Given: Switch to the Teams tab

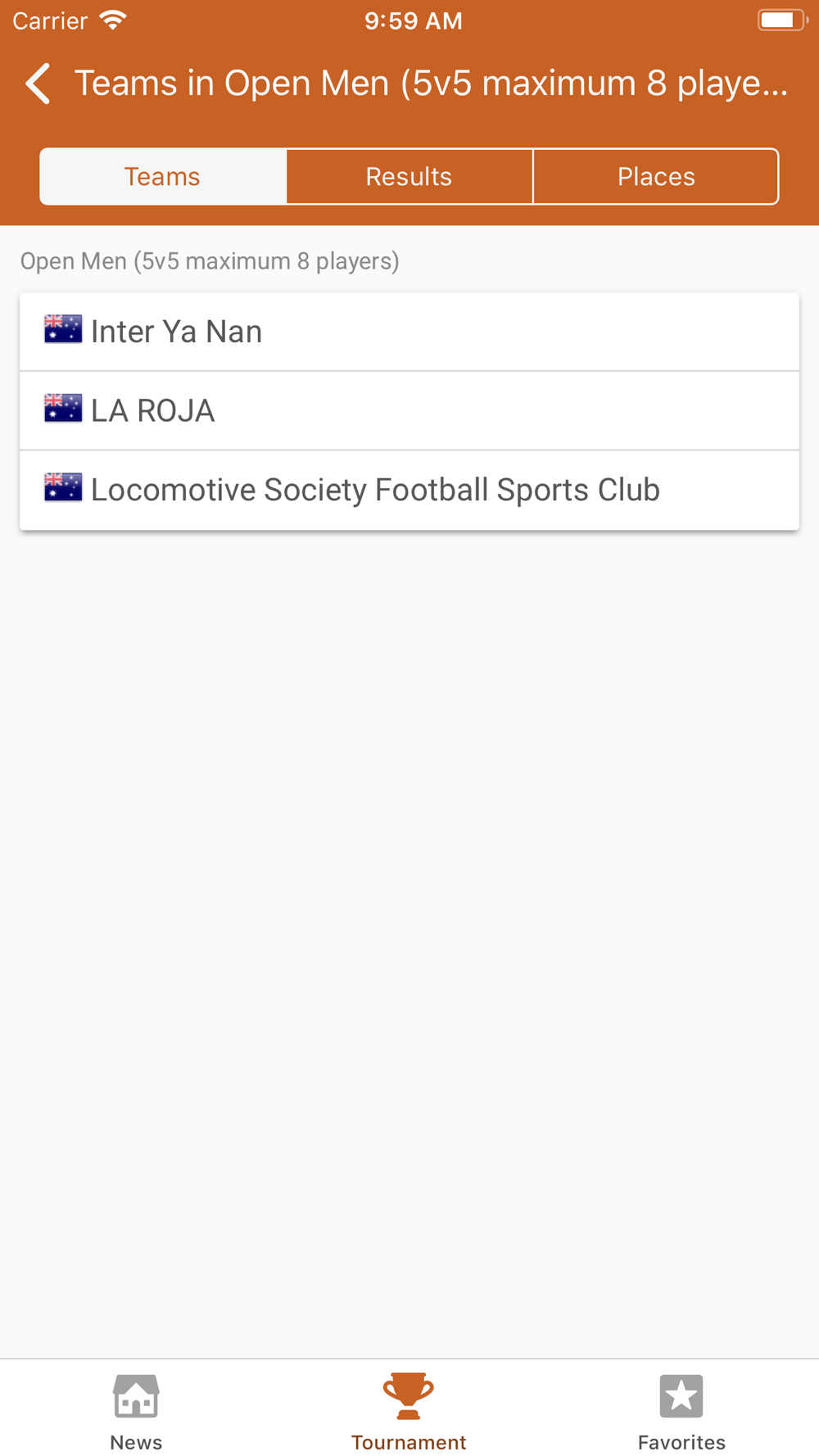Looking at the screenshot, I should coord(162,177).
